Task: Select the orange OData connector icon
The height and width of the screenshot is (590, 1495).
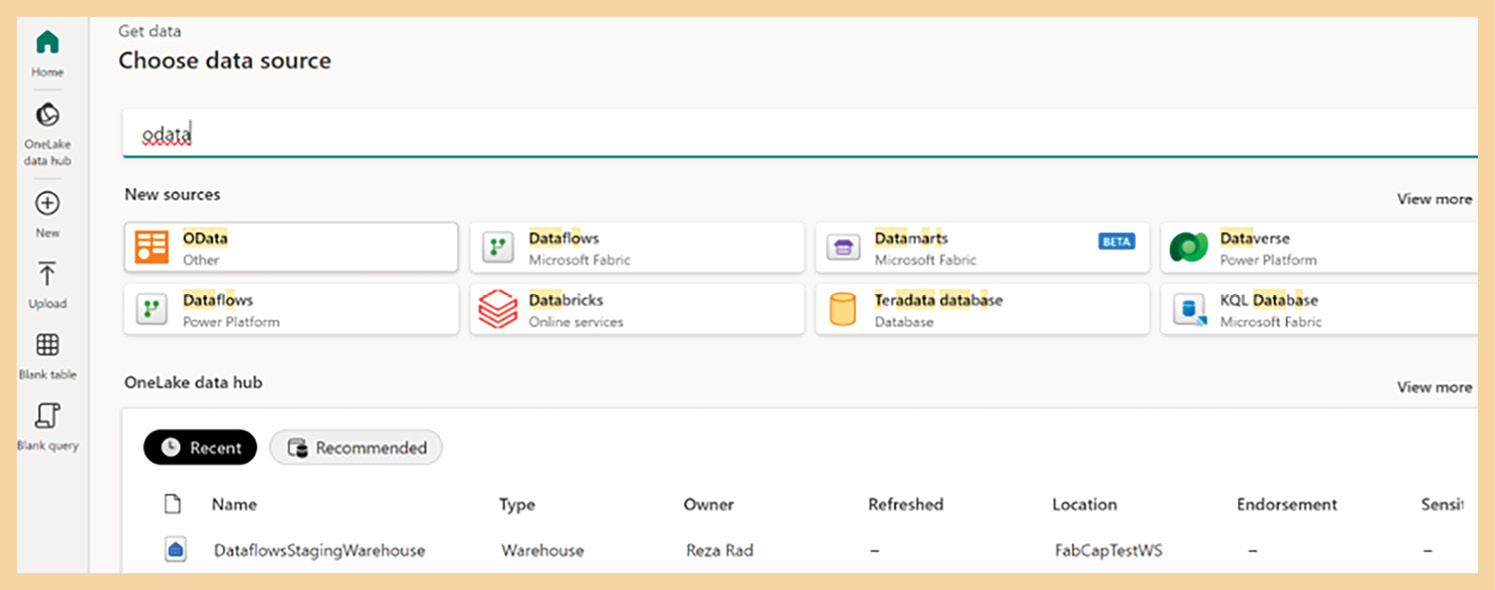Action: pyautogui.click(x=152, y=248)
